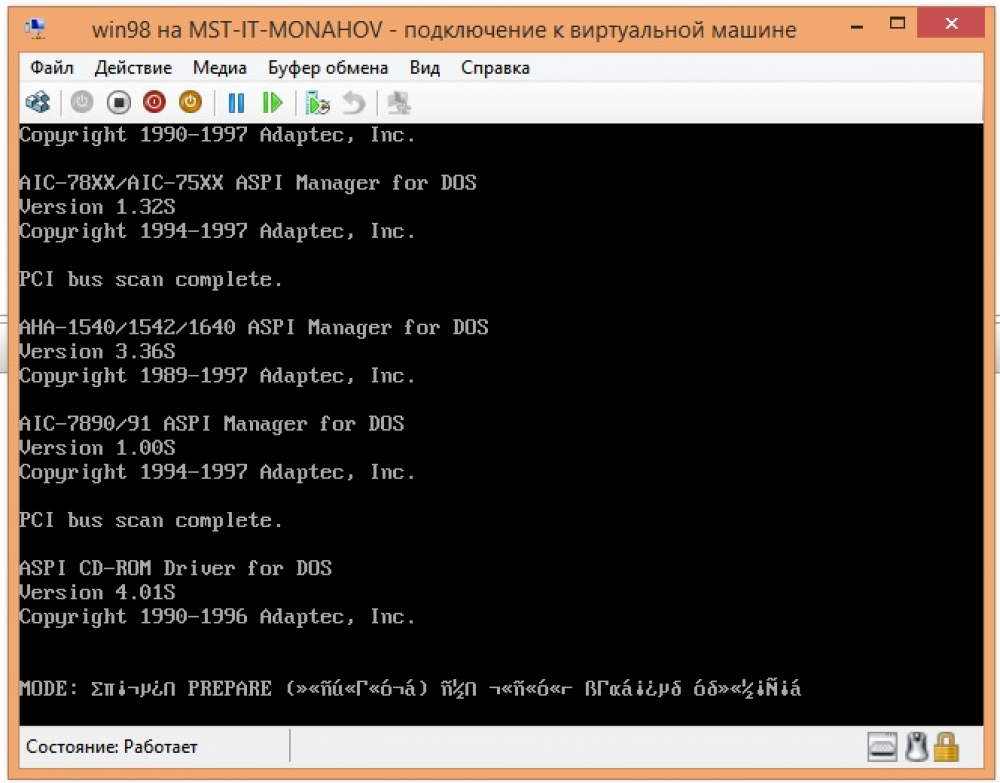The image size is (1000, 783).
Task: Click the grey Start power icon
Action: point(82,102)
